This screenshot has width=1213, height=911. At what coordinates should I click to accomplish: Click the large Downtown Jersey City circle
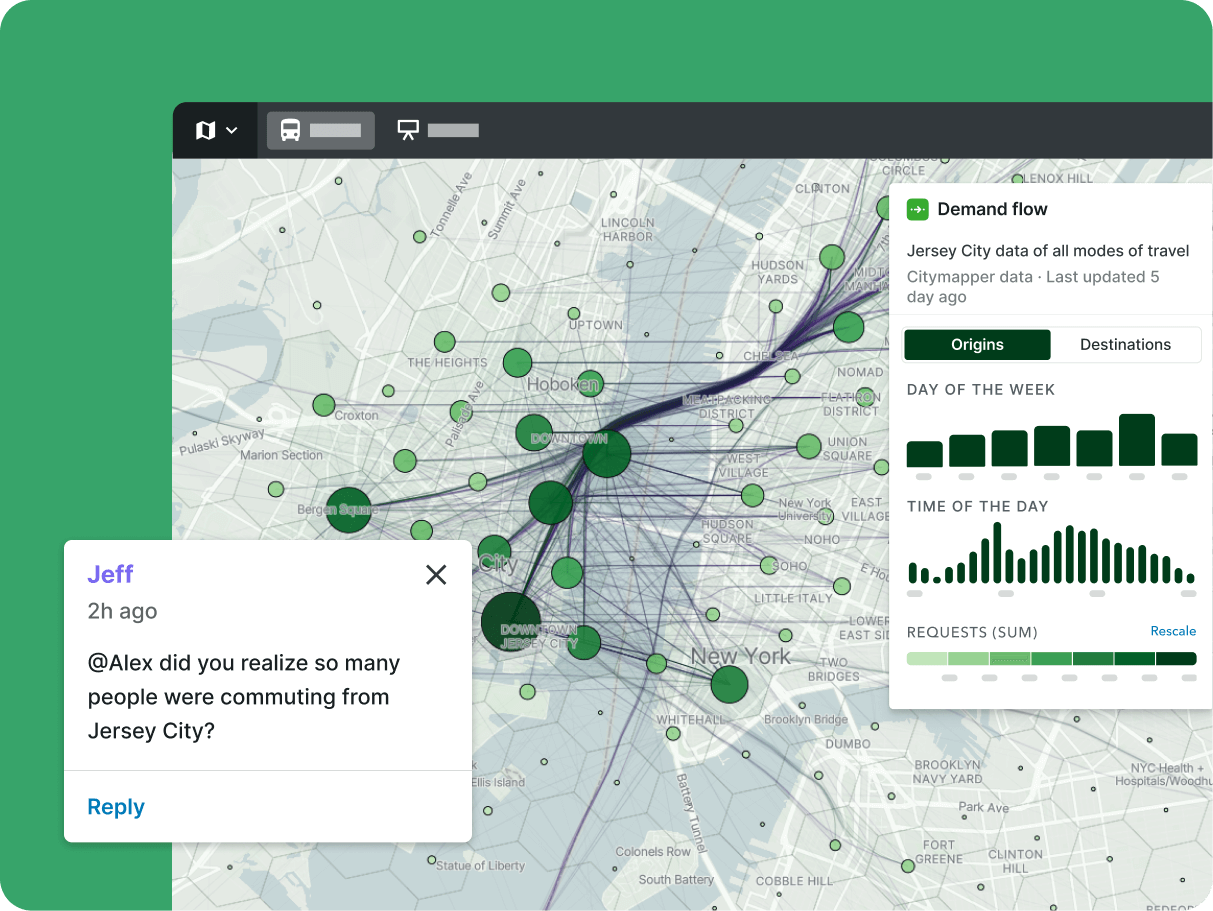(x=510, y=621)
